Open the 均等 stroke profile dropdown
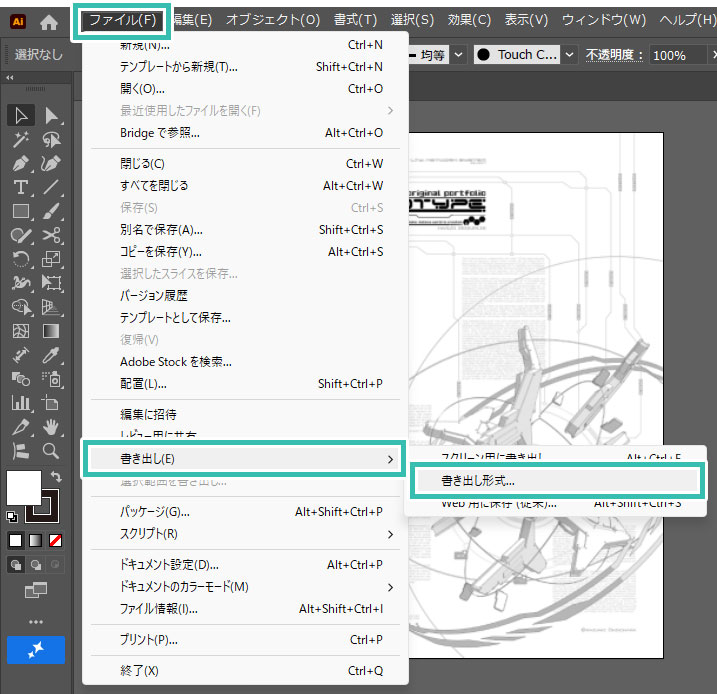This screenshot has height=694, width=717. [x=458, y=55]
